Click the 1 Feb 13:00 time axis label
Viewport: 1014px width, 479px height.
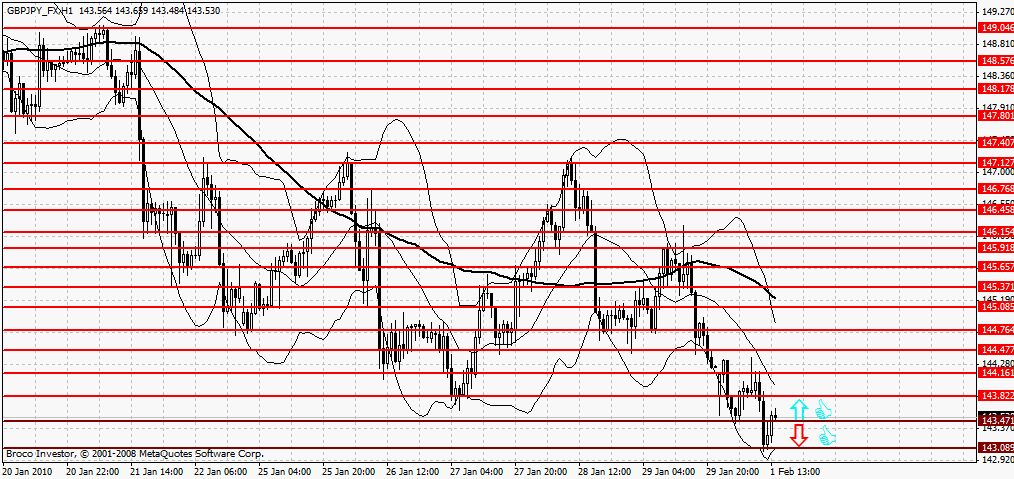coord(795,470)
